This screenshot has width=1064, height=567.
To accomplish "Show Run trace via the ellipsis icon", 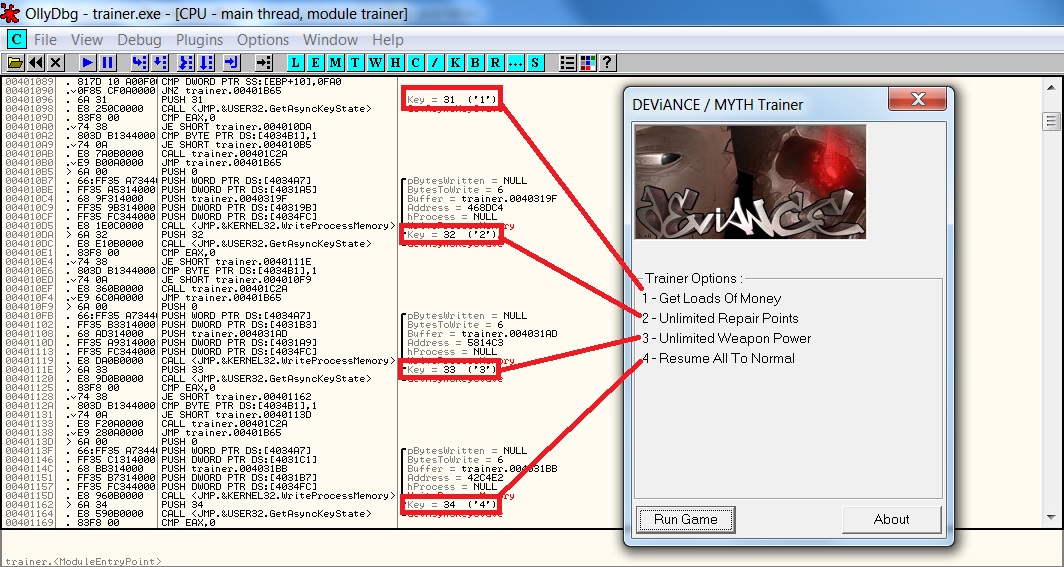I will point(516,62).
